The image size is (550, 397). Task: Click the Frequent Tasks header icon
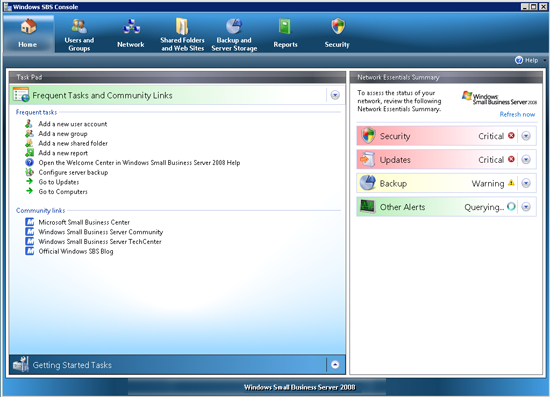tap(21, 95)
